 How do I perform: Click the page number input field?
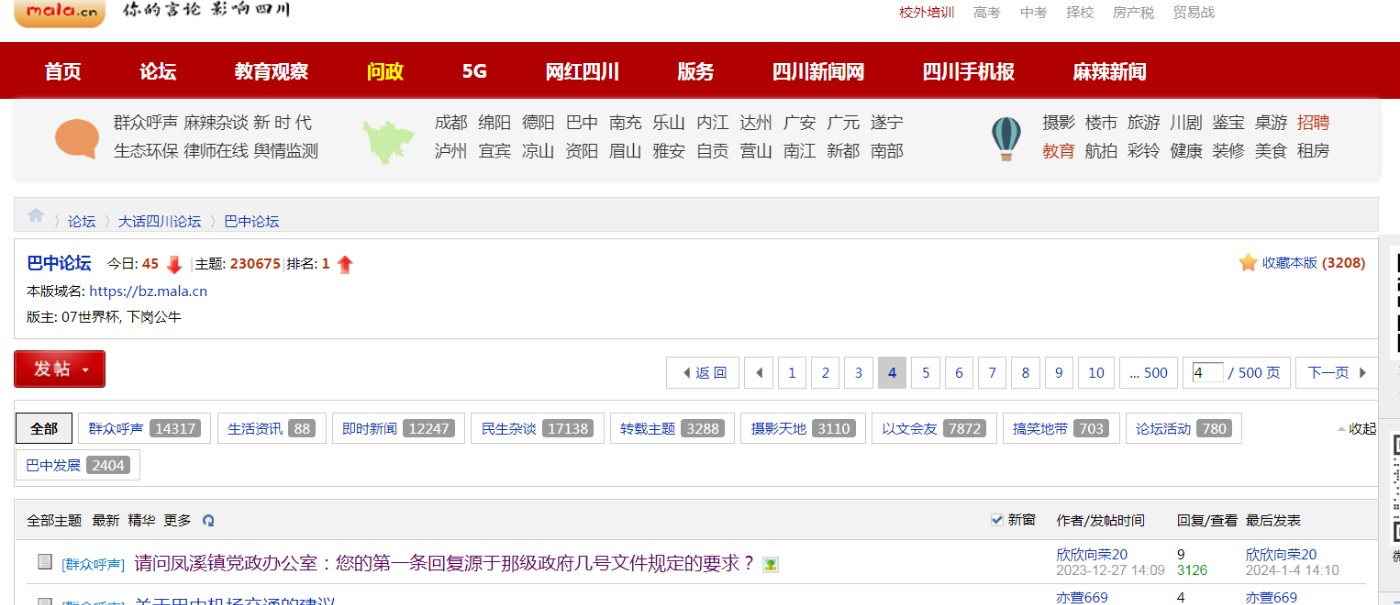[1206, 373]
